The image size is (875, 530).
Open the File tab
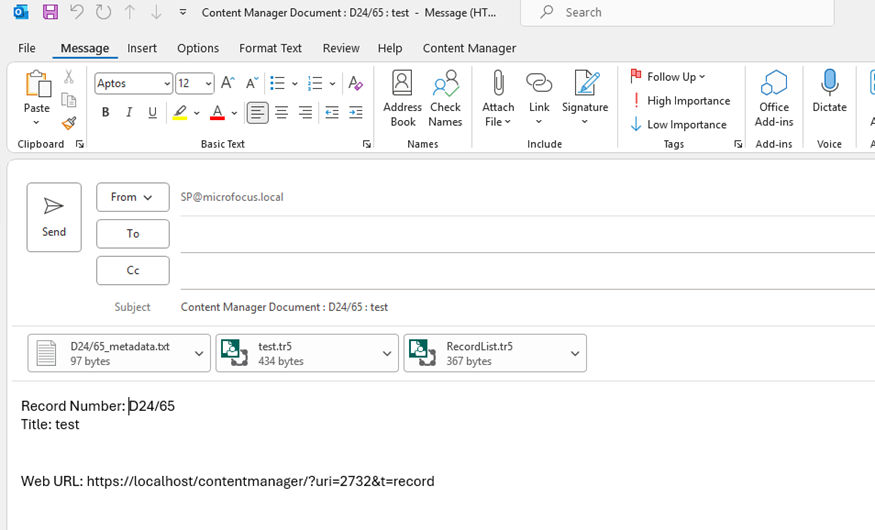click(x=27, y=49)
